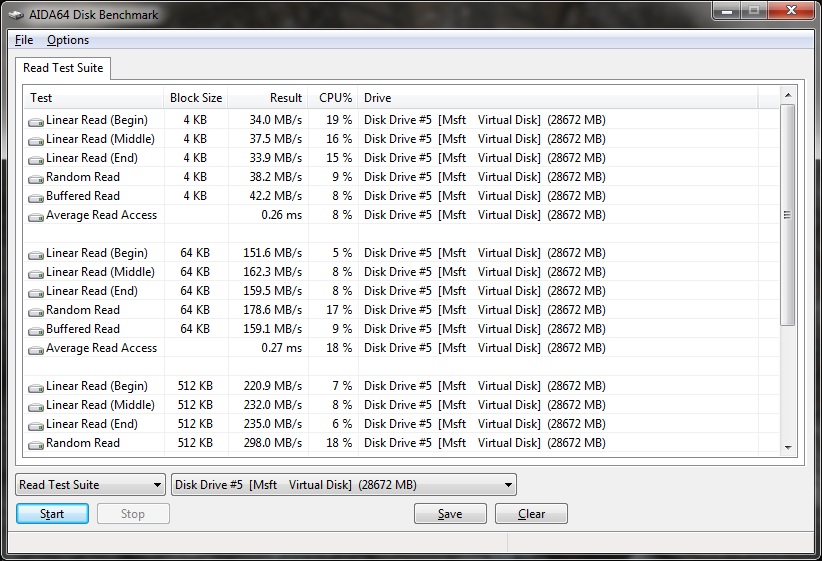The width and height of the screenshot is (822, 561).
Task: Sort by Test column header
Action: tap(94, 98)
